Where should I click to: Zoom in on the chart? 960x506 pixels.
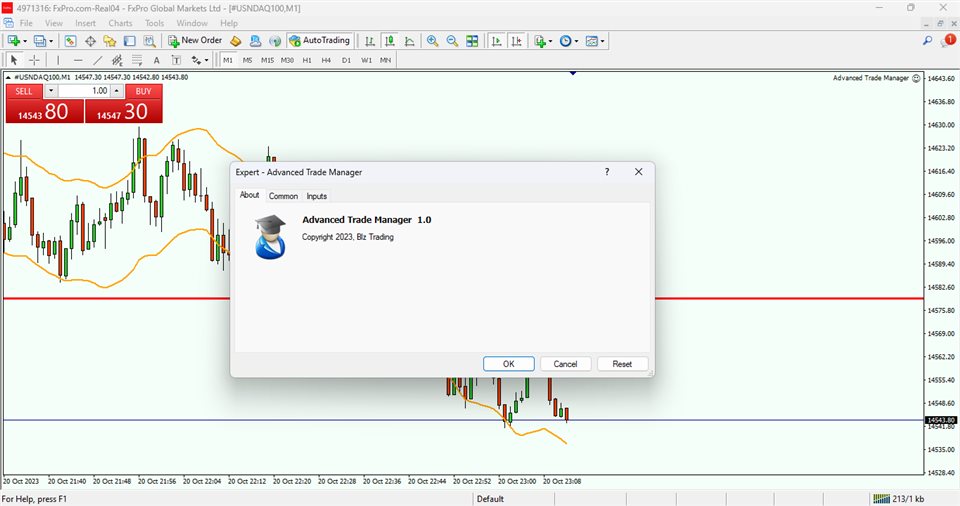pos(432,41)
